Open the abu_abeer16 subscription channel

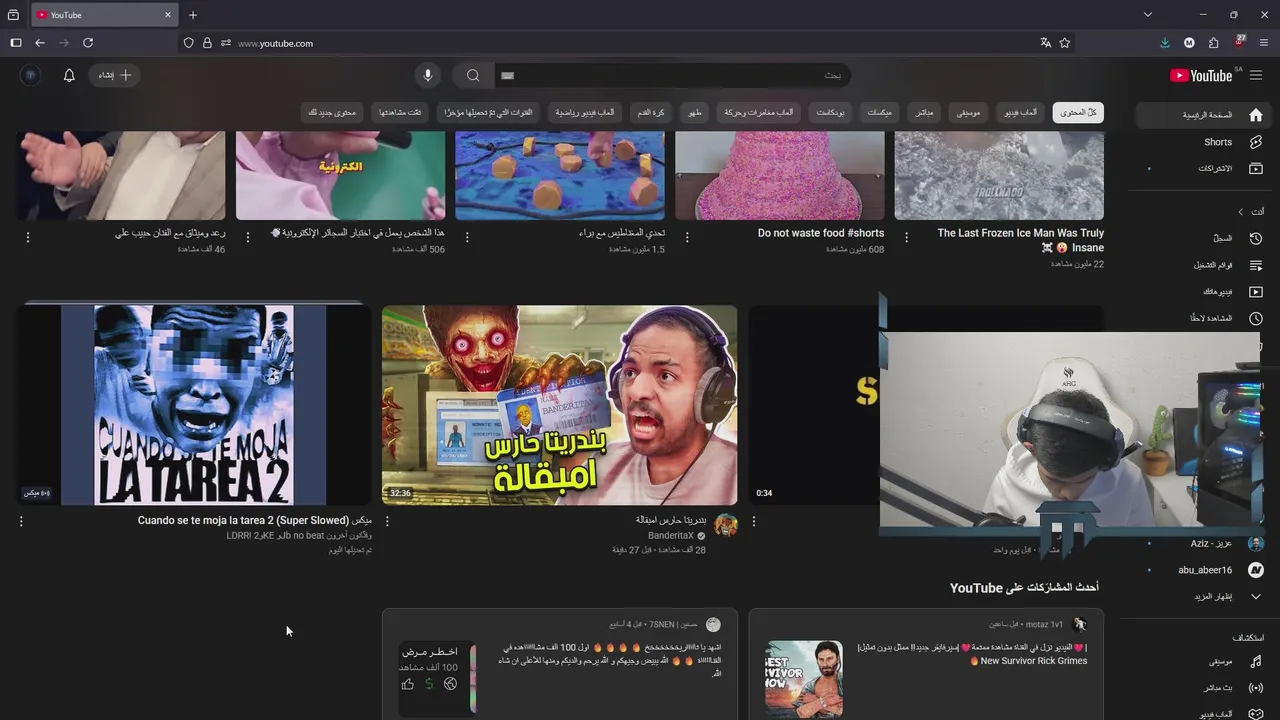click(x=1205, y=570)
